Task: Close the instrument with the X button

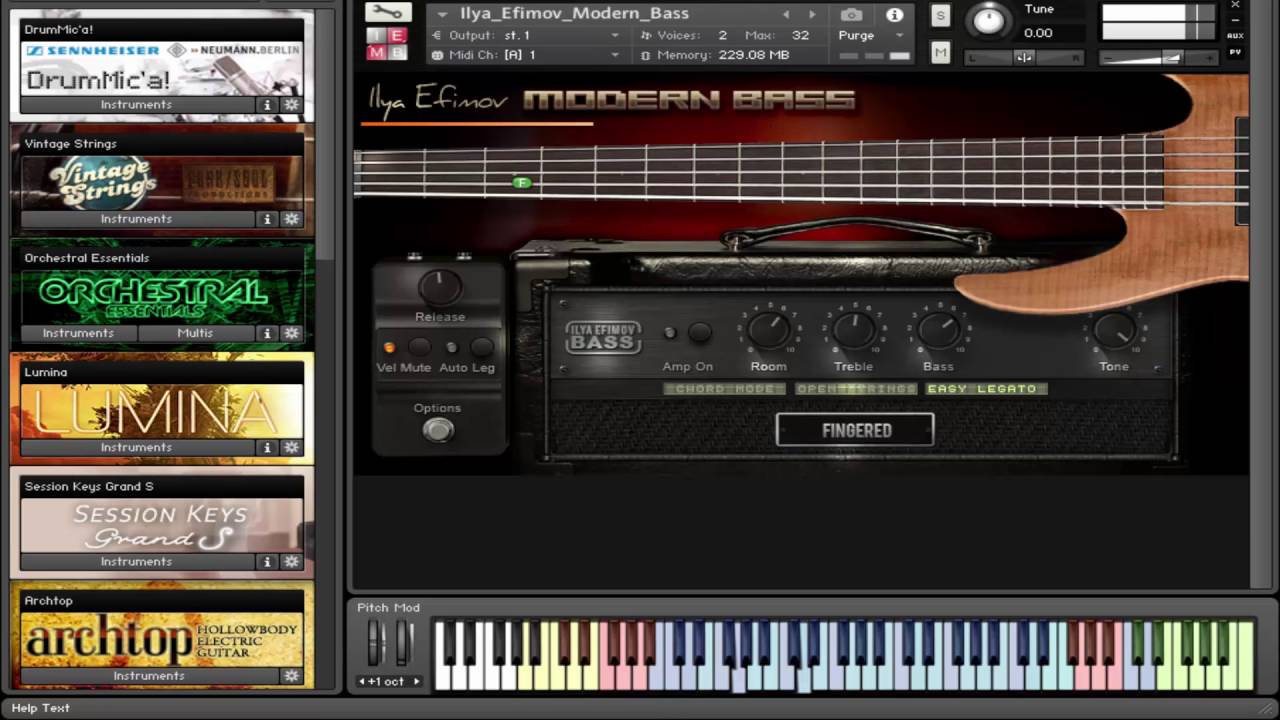Action: 1236,5
